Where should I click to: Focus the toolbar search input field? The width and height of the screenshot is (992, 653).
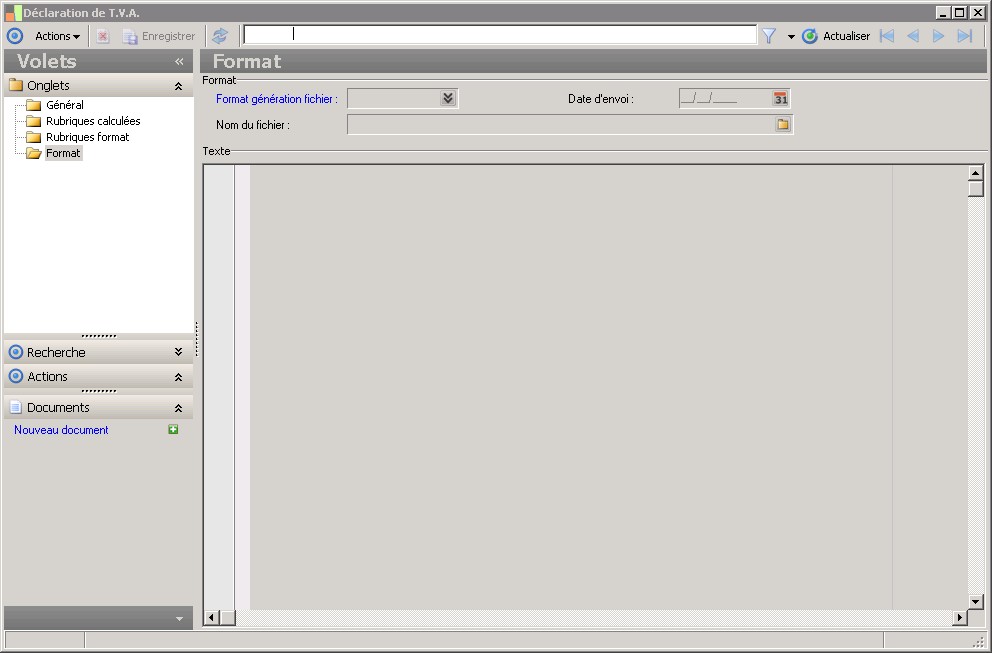click(500, 35)
